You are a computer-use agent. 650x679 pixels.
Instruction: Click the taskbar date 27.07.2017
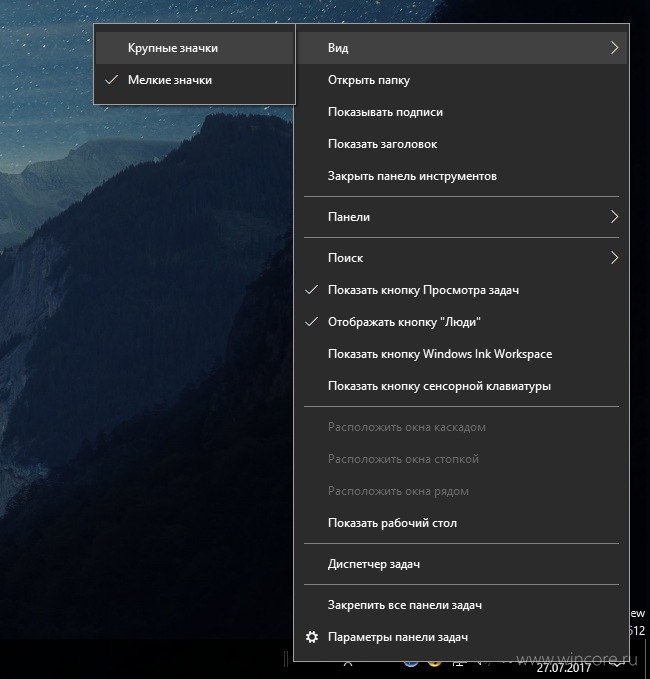[x=563, y=668]
